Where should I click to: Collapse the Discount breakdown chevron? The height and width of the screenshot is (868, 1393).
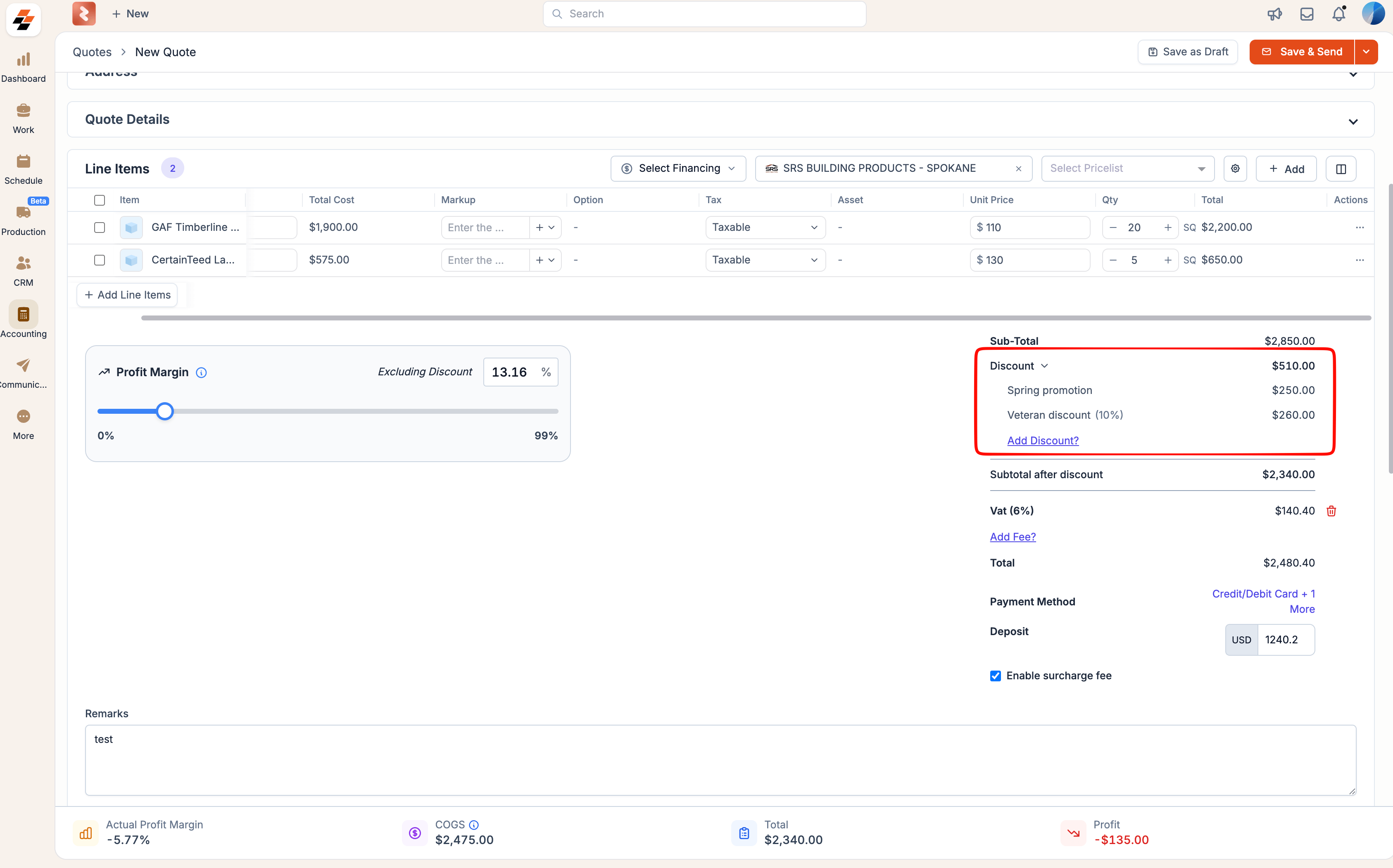[x=1044, y=366]
